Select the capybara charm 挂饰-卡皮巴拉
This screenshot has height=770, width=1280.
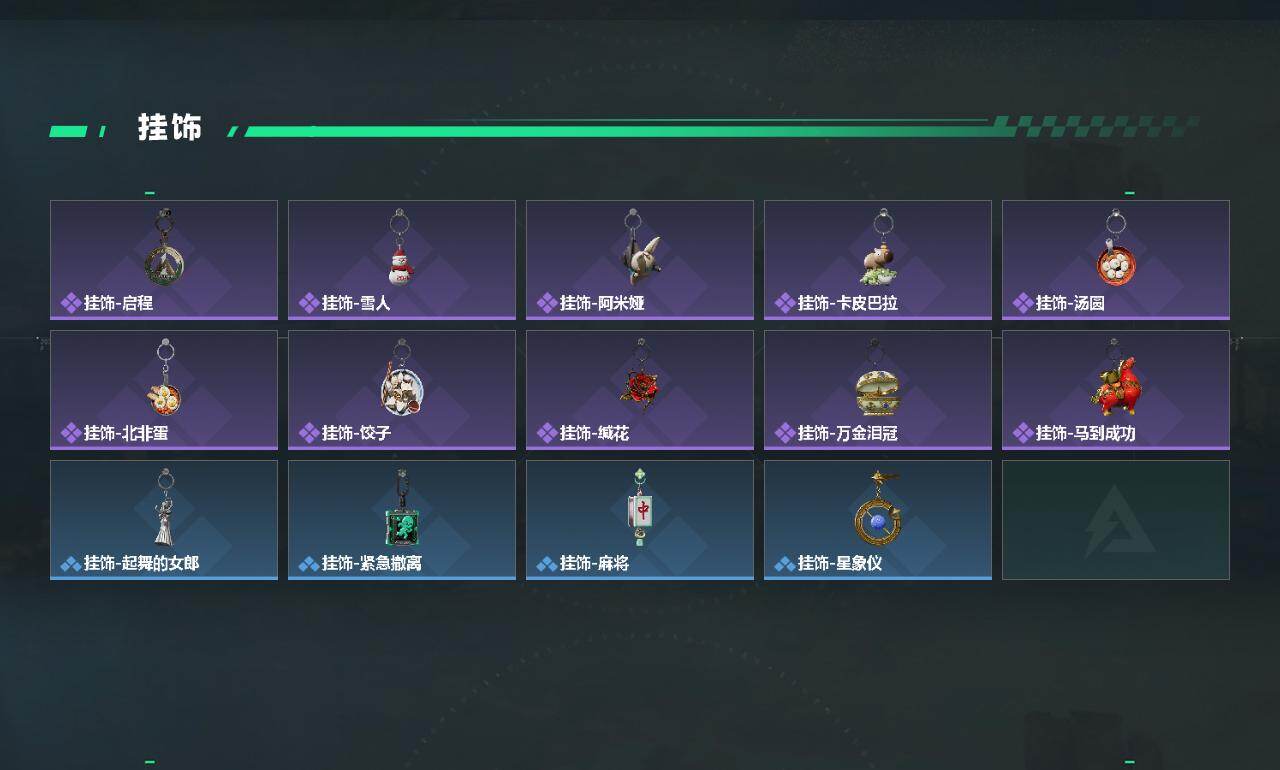click(879, 249)
